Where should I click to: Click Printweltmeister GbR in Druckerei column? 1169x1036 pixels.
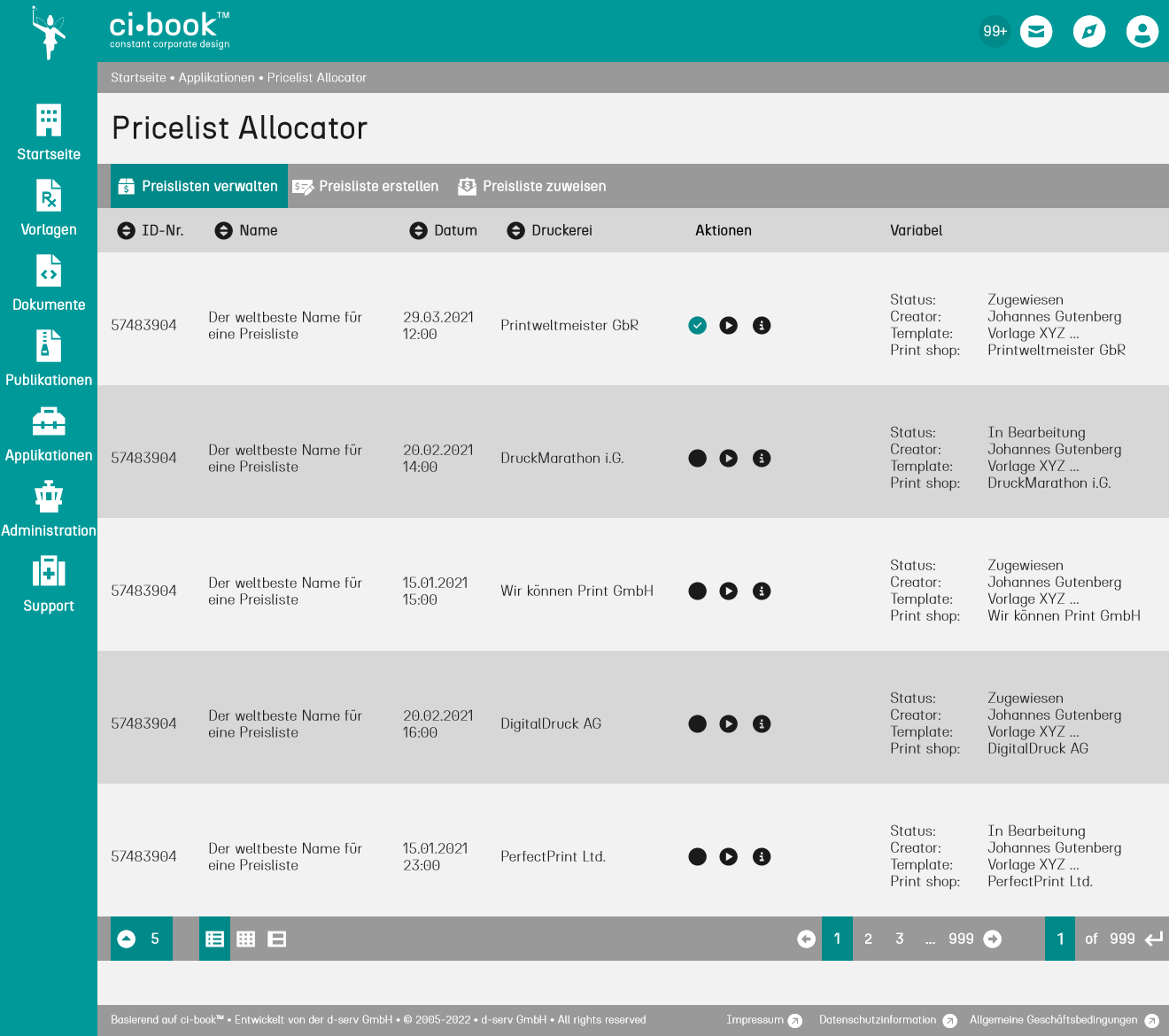pos(569,325)
